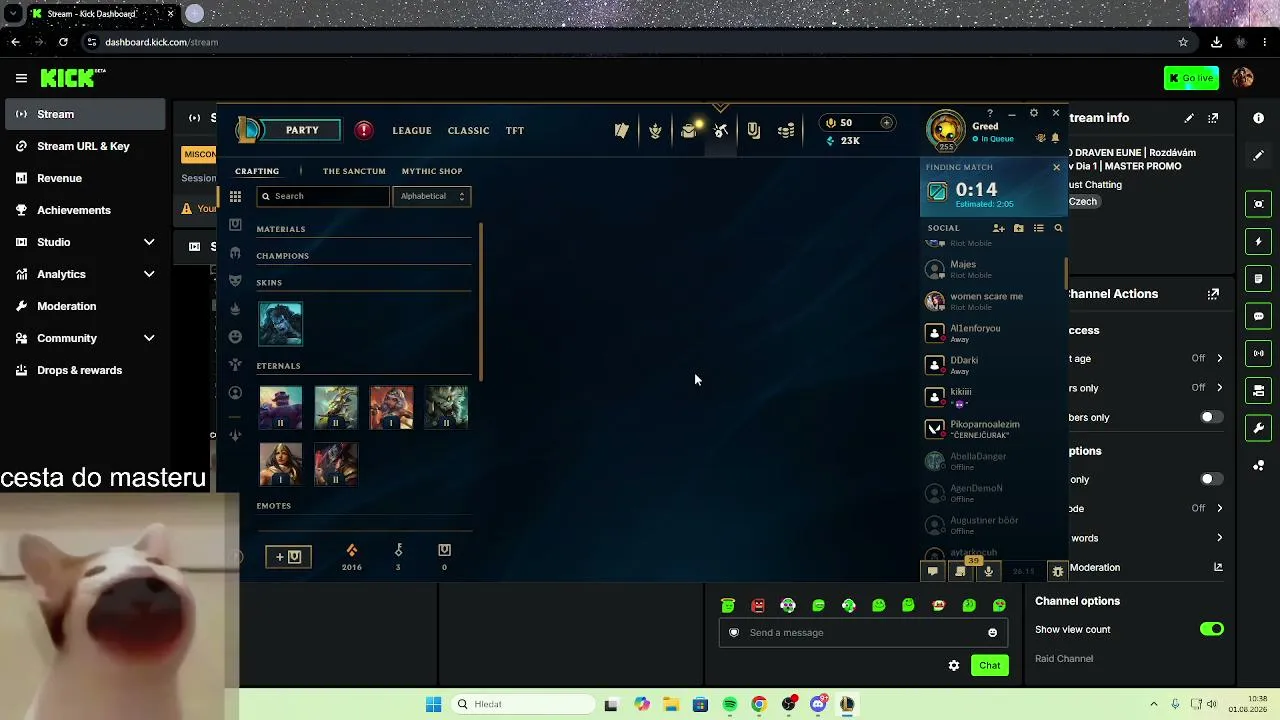Open Kick chat settings gear

click(x=954, y=666)
